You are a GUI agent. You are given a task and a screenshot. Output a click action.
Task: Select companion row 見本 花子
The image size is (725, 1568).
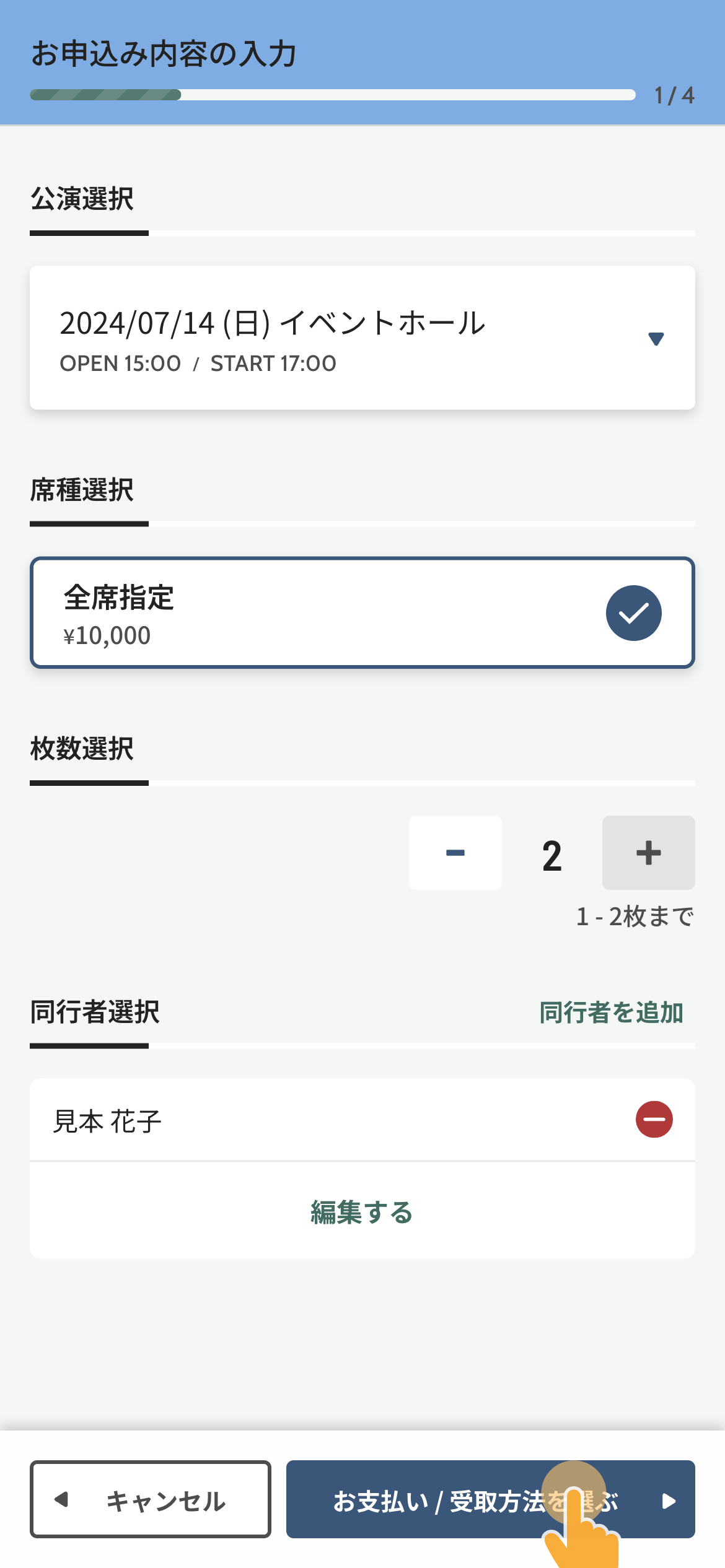[310, 1120]
